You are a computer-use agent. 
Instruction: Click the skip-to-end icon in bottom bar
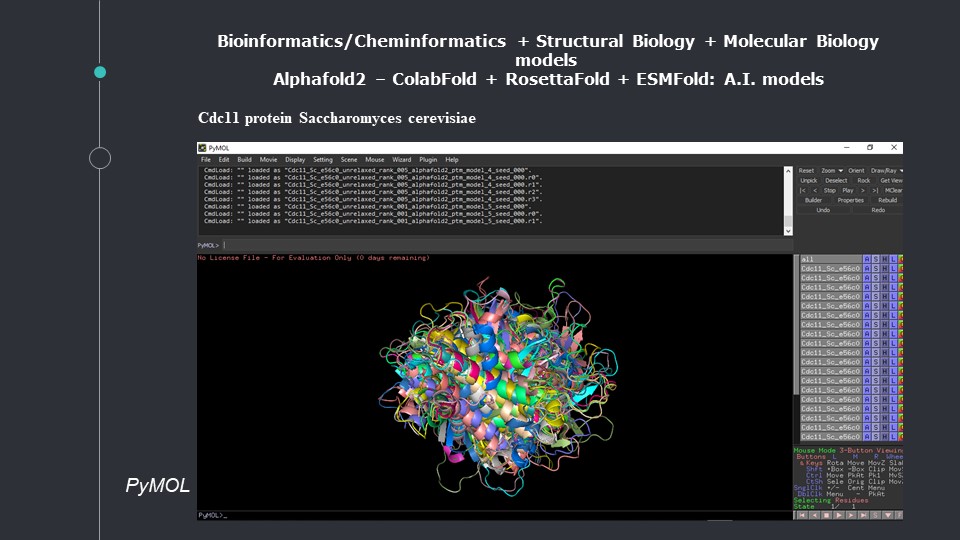(861, 515)
